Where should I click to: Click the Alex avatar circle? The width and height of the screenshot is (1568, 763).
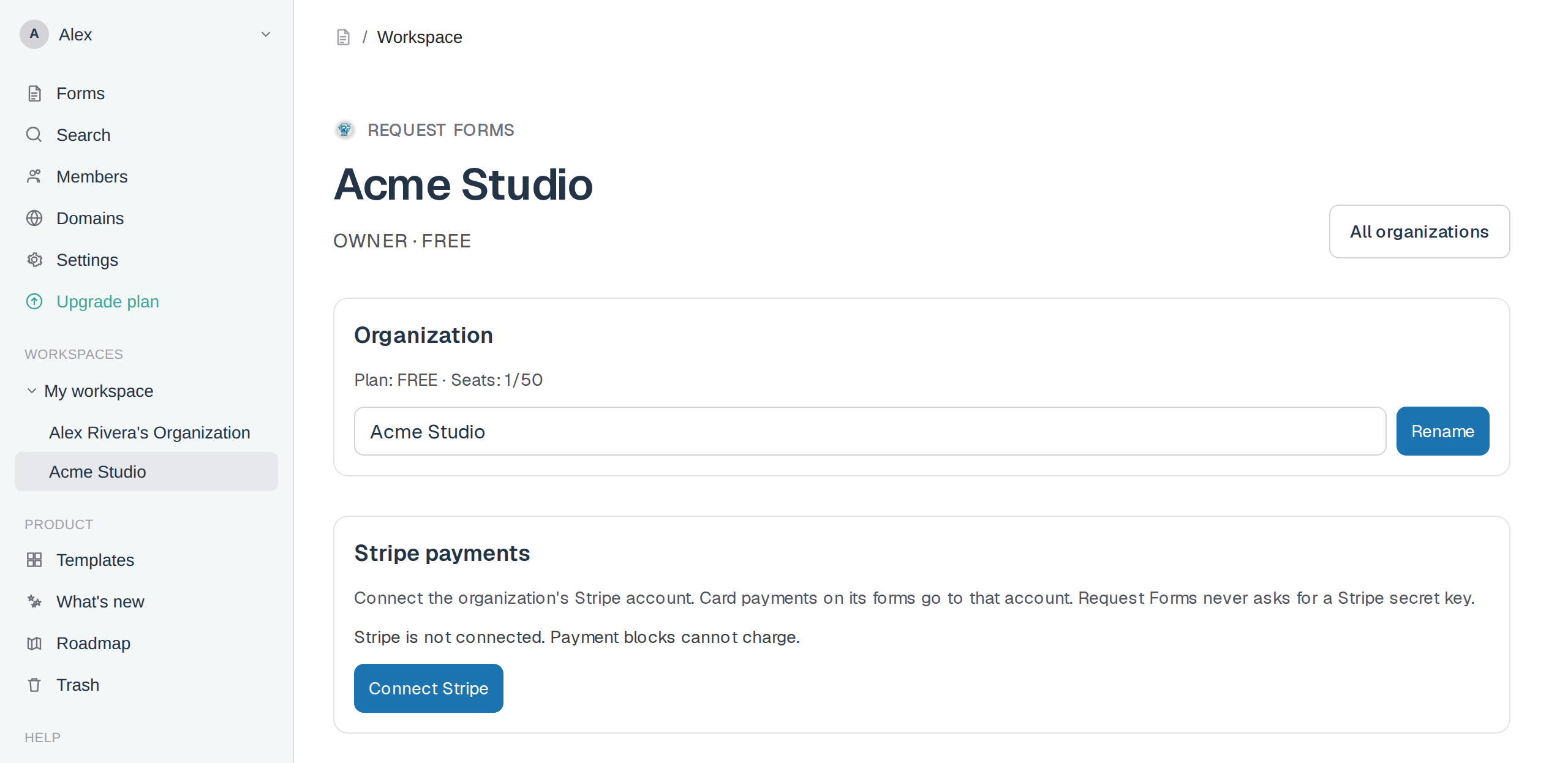tap(34, 34)
